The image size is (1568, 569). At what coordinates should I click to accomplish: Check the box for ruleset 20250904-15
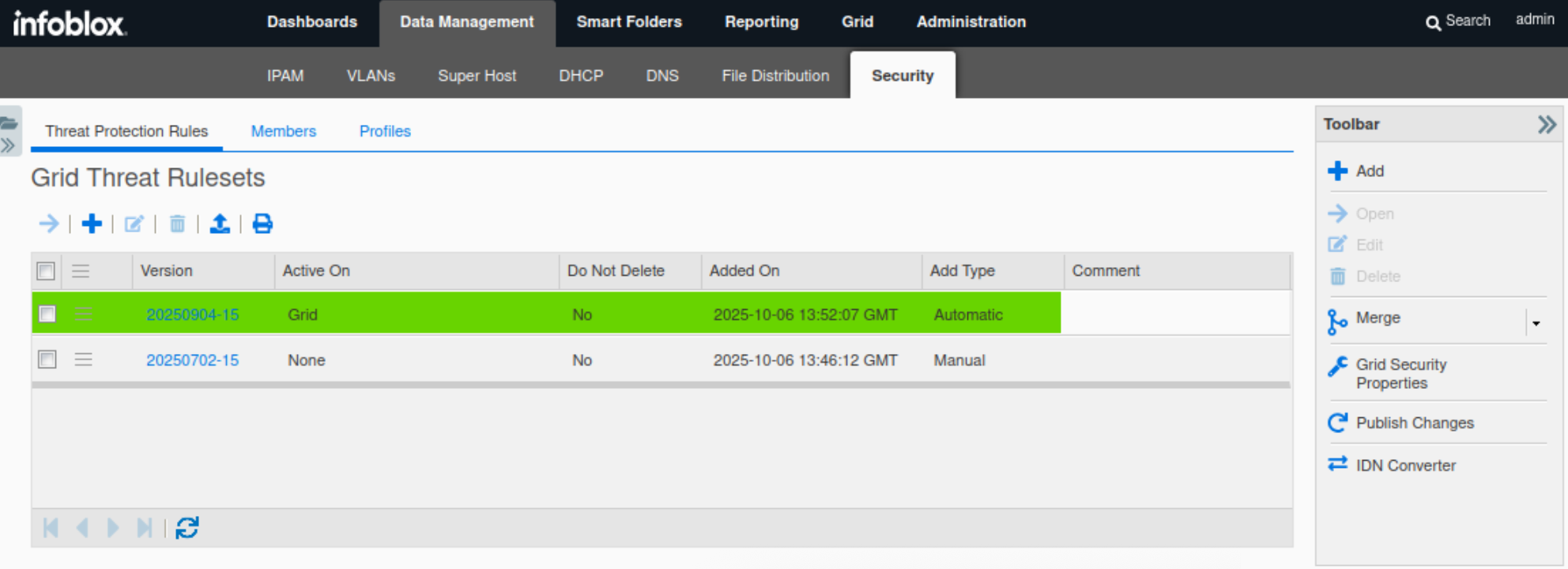pos(47,315)
